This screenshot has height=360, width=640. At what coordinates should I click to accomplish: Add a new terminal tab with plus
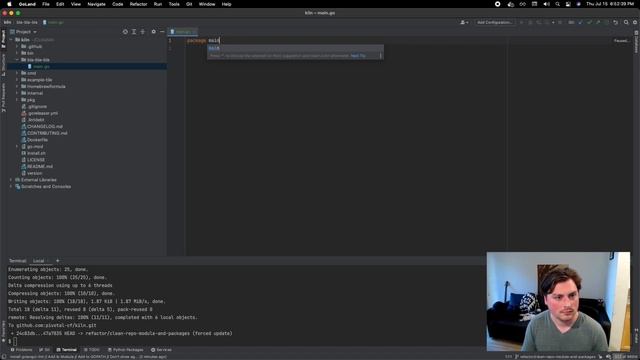pyautogui.click(x=58, y=260)
